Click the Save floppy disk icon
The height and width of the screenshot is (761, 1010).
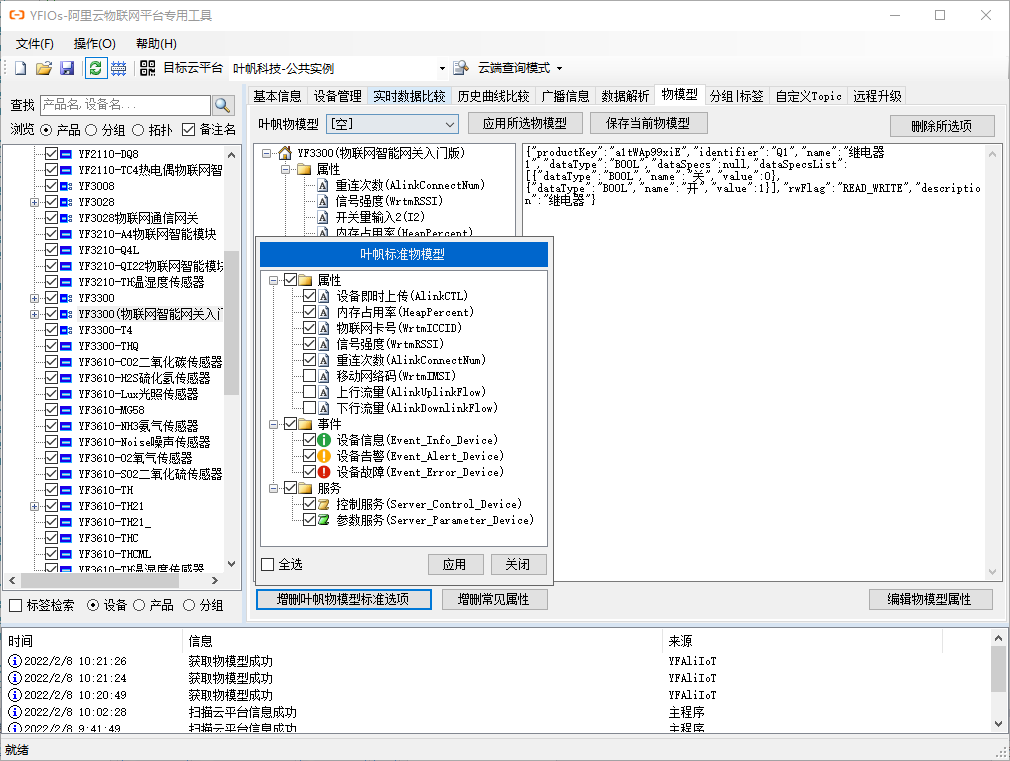[x=67, y=68]
